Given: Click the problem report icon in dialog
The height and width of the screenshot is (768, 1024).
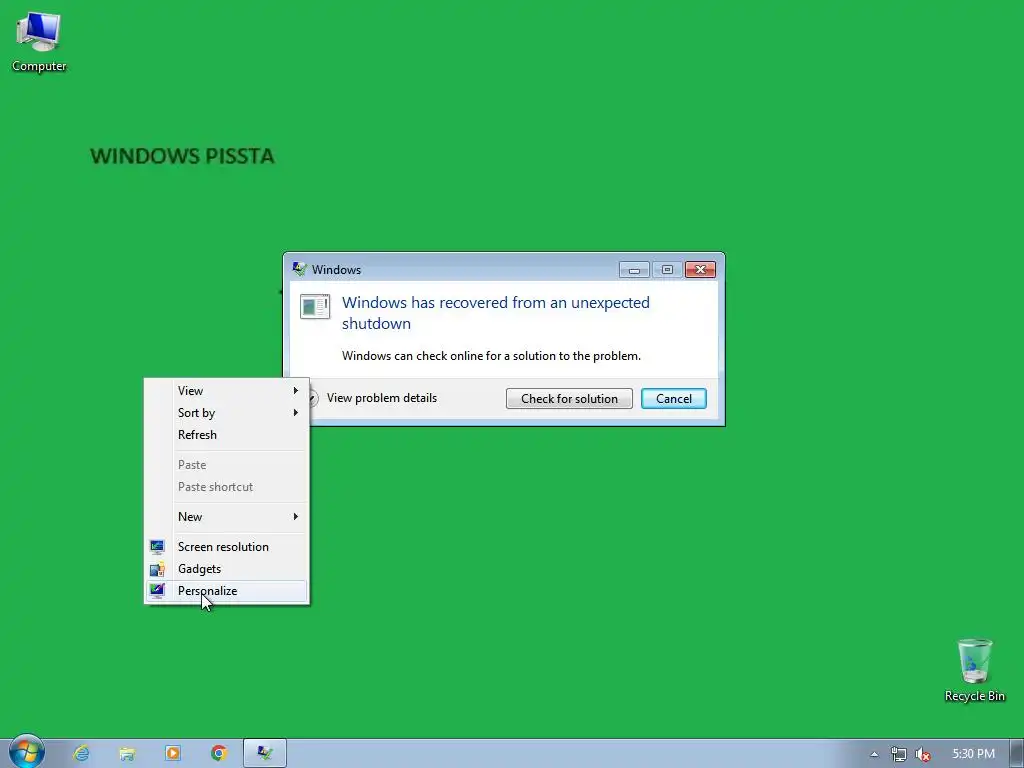Looking at the screenshot, I should point(315,306).
